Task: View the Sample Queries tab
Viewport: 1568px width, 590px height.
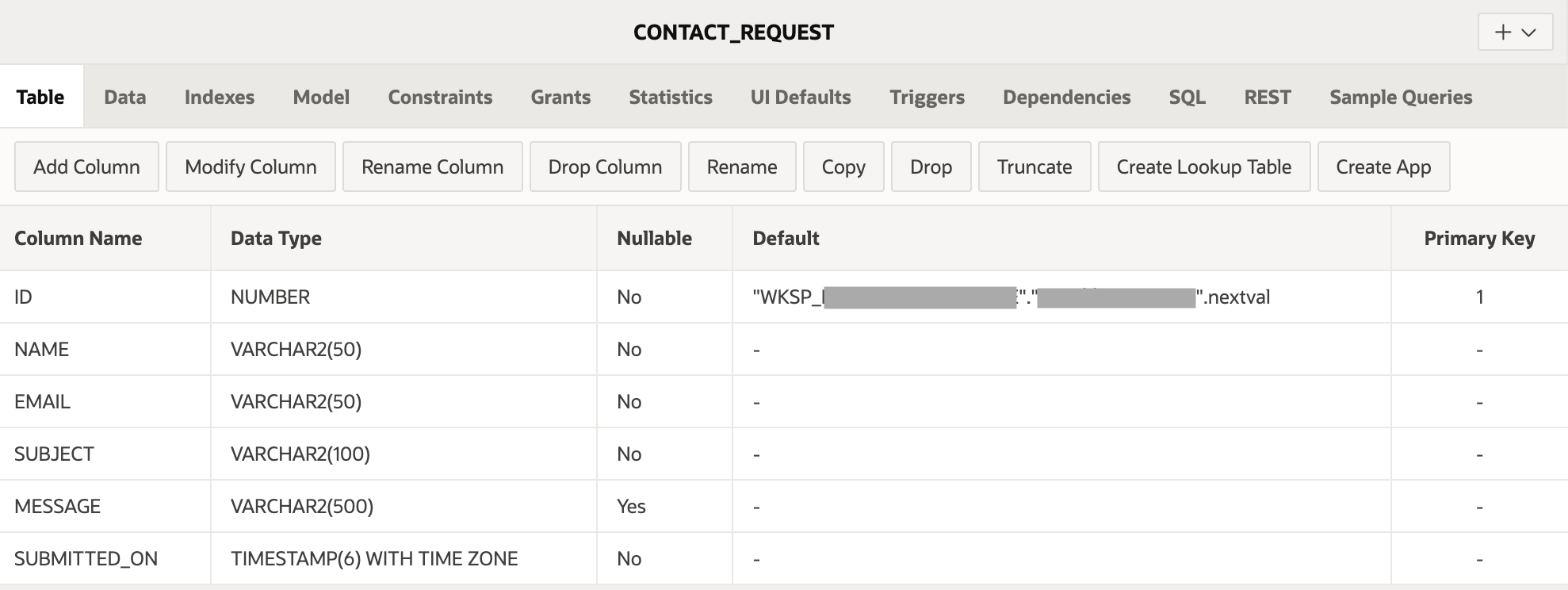Action: point(1401,97)
